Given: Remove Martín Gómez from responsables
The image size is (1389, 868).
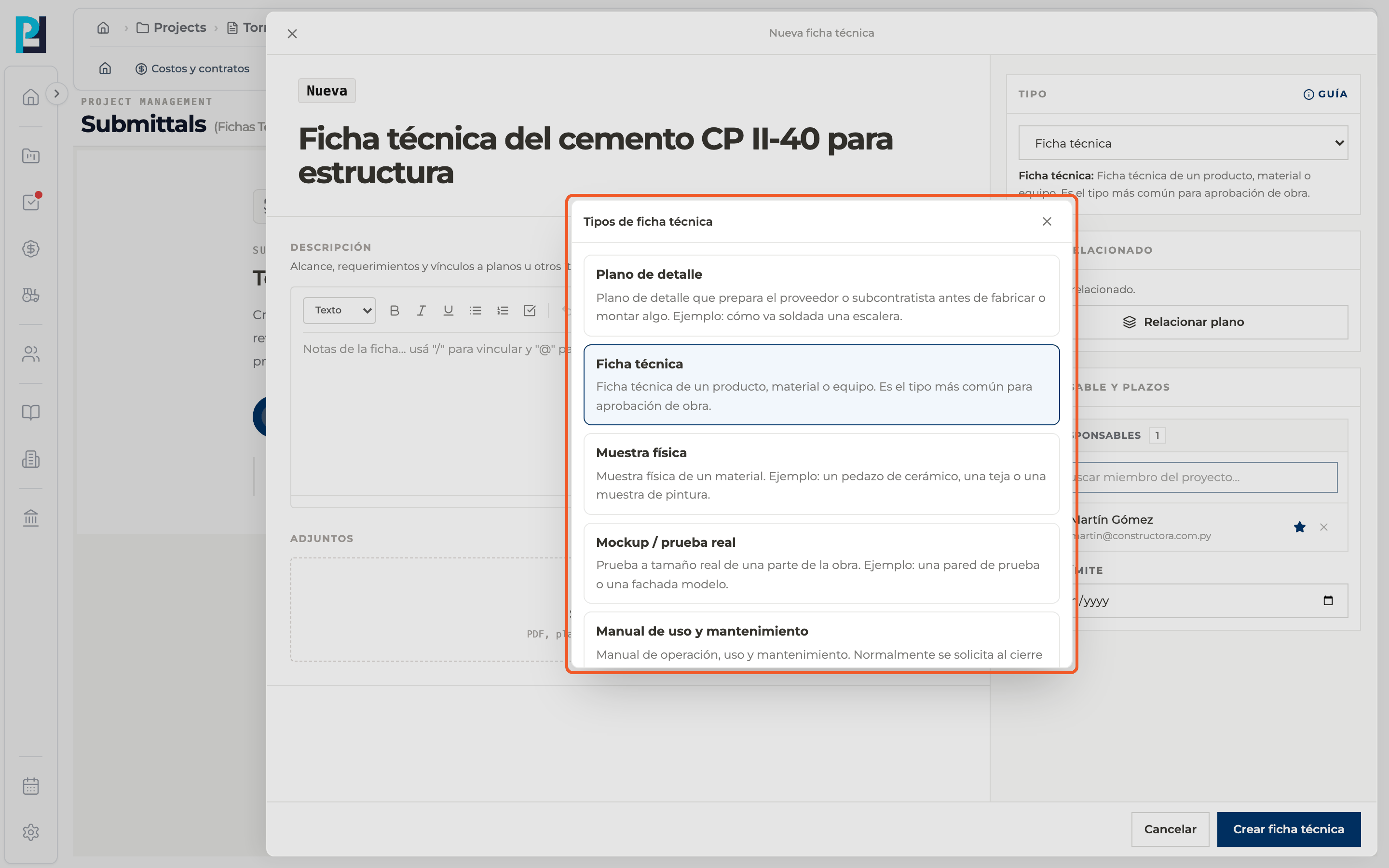Looking at the screenshot, I should [1323, 527].
